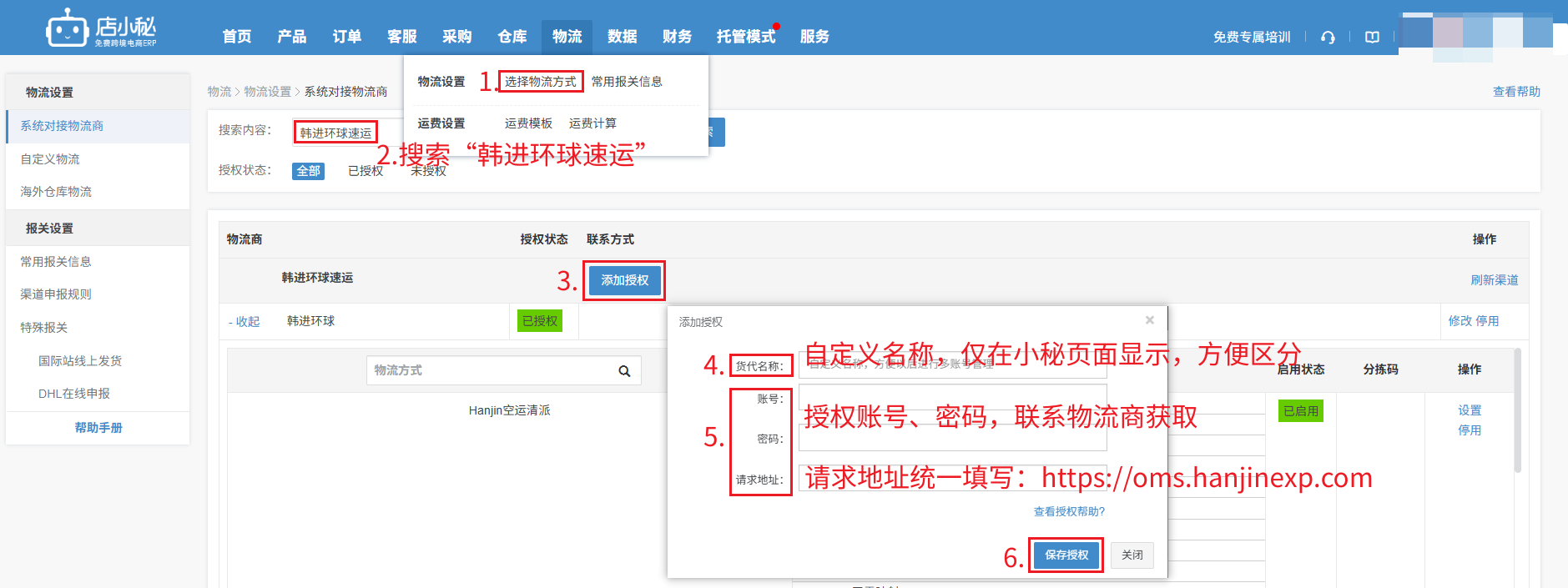The image size is (1568, 588).
Task: Open the 采购 menu
Action: (457, 37)
